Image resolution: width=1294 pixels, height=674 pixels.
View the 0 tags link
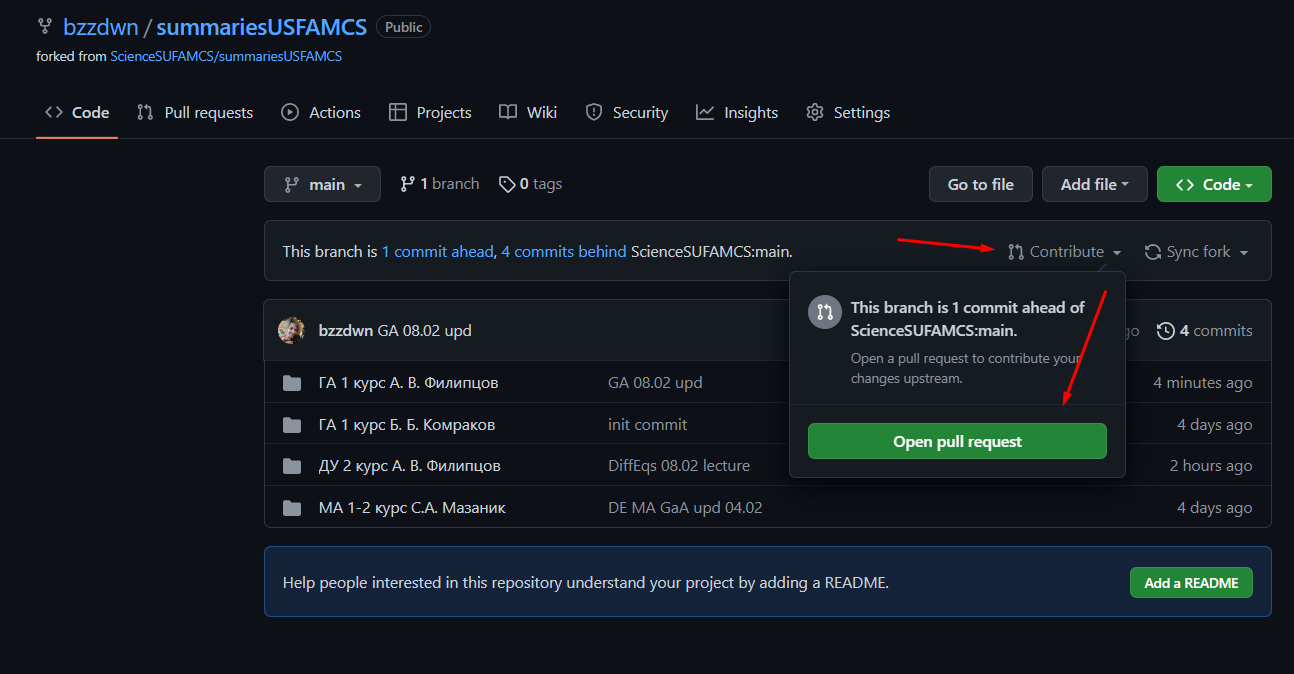pos(530,184)
